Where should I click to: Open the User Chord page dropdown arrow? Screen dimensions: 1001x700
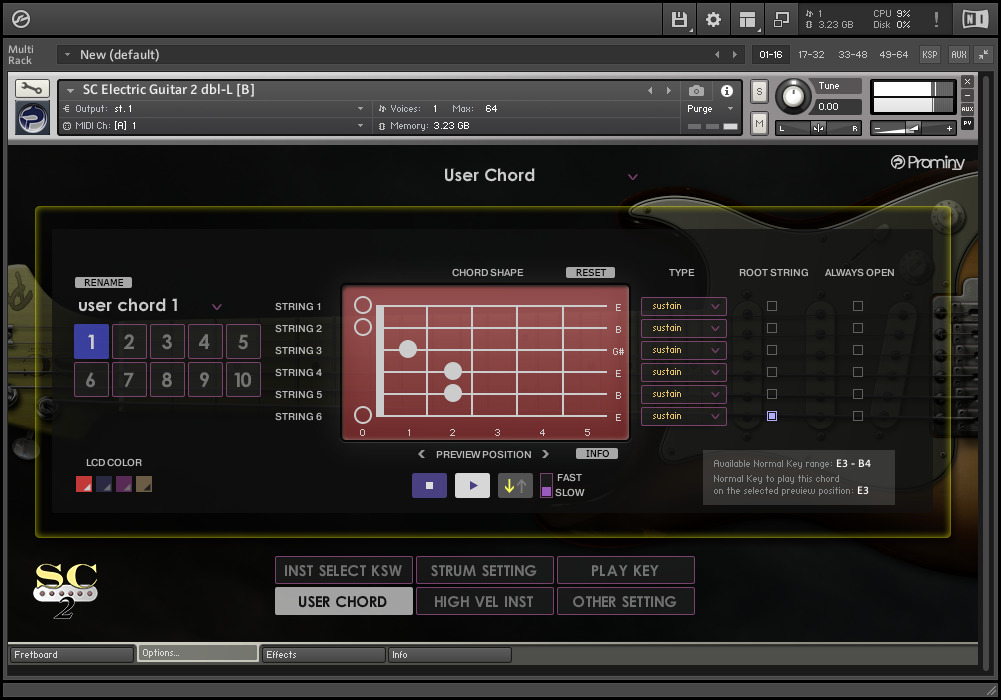click(633, 177)
